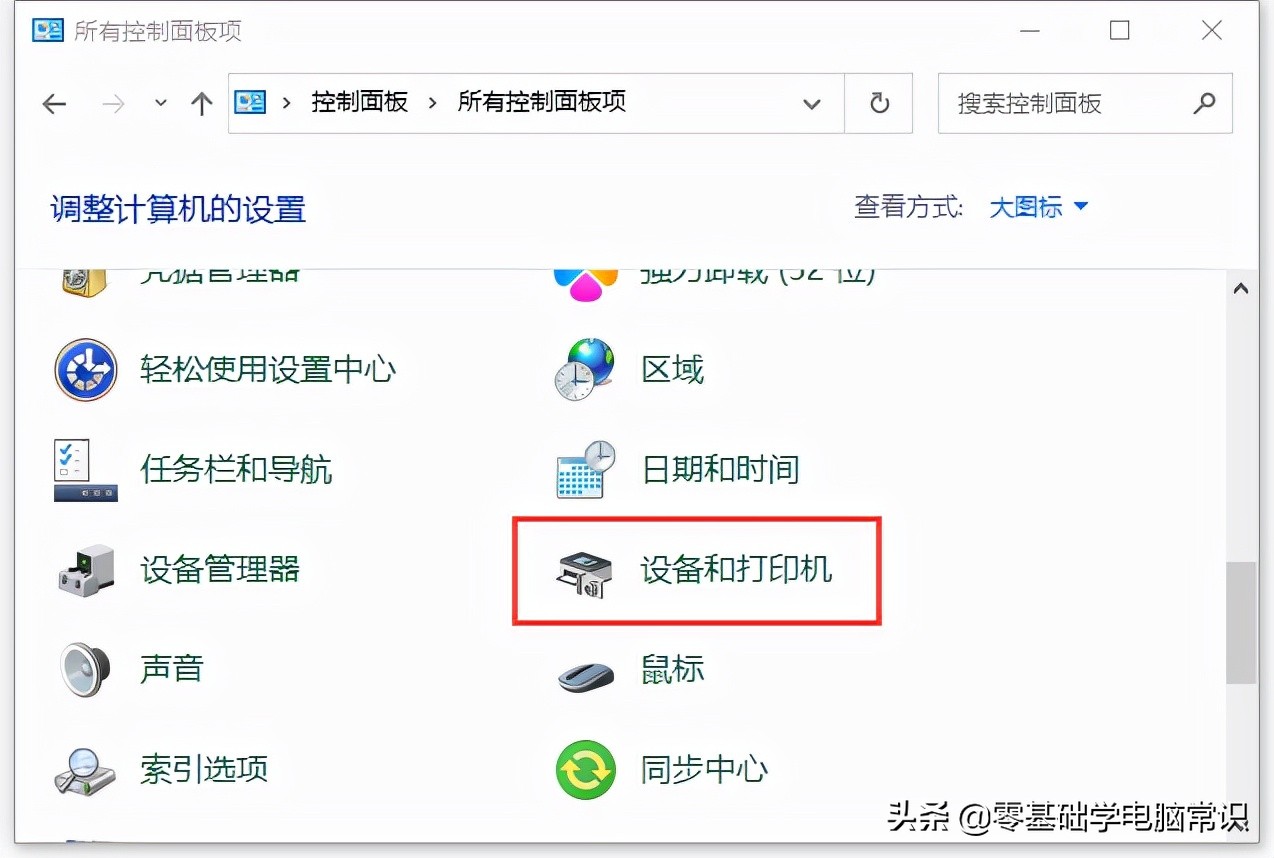This screenshot has height=858, width=1274.
Task: Refresh the page with the refresh icon
Action: point(878,103)
